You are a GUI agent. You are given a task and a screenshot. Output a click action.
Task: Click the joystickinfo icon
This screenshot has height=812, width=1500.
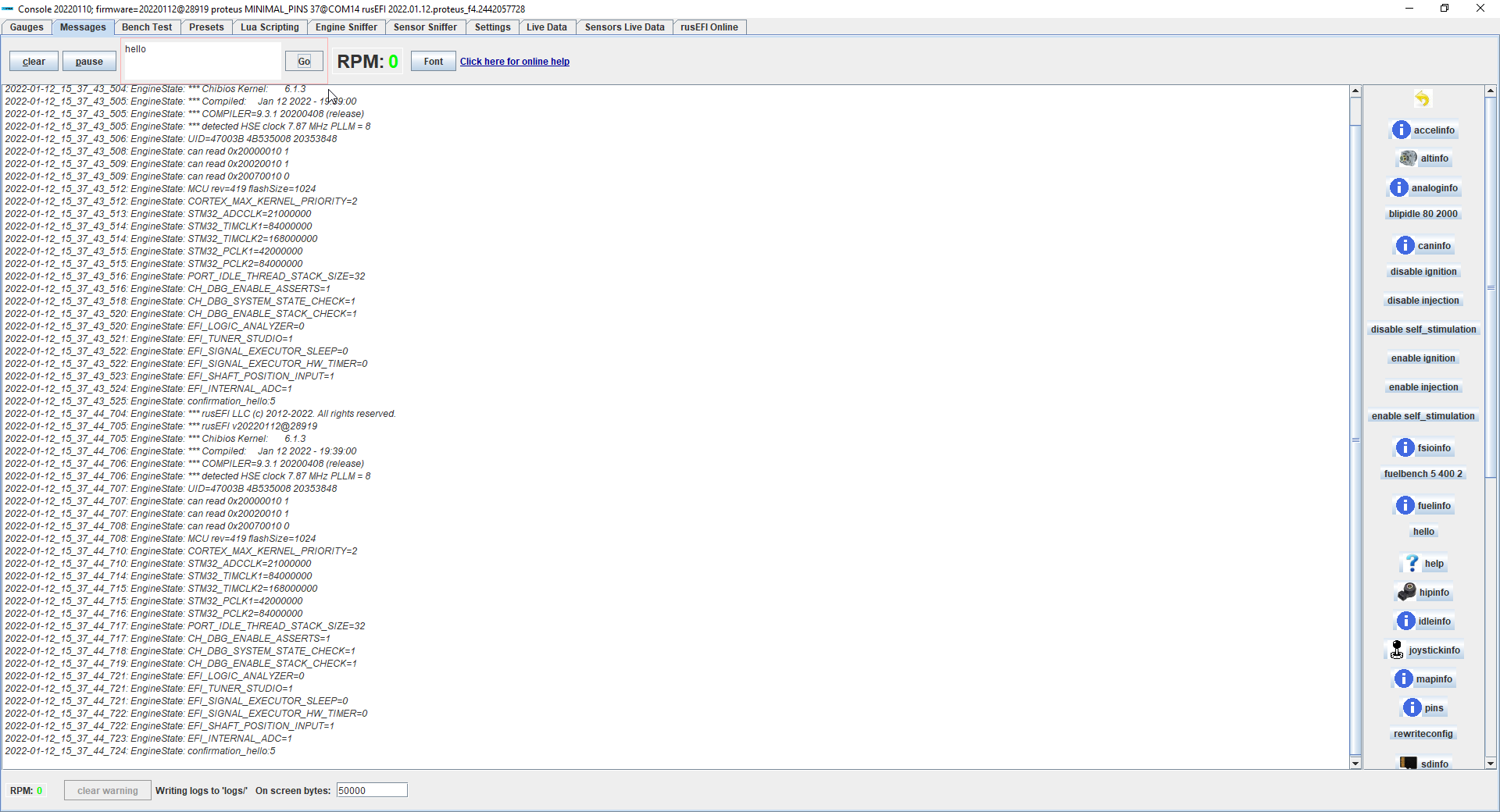click(x=1397, y=650)
